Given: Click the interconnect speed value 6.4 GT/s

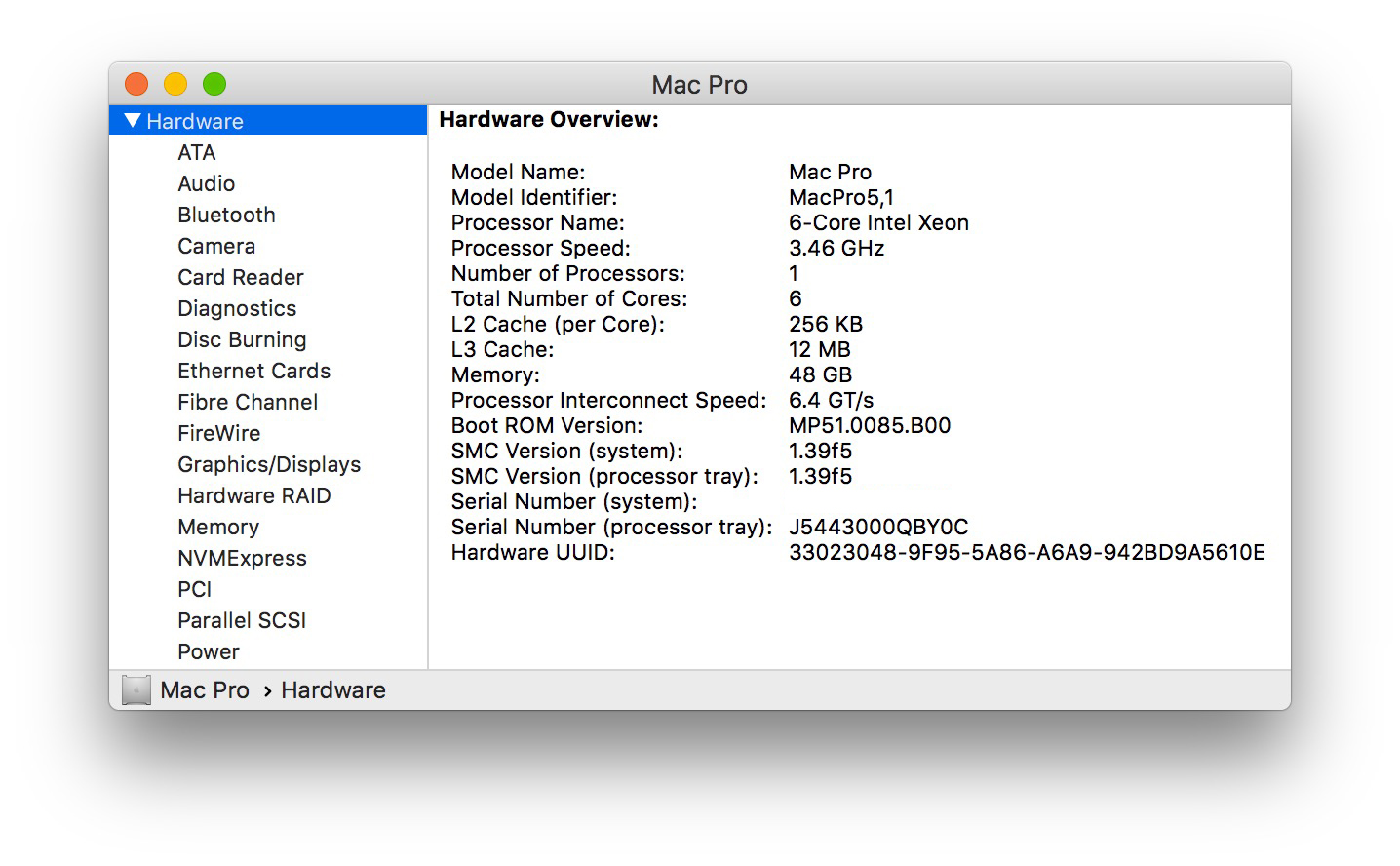Looking at the screenshot, I should tap(831, 401).
